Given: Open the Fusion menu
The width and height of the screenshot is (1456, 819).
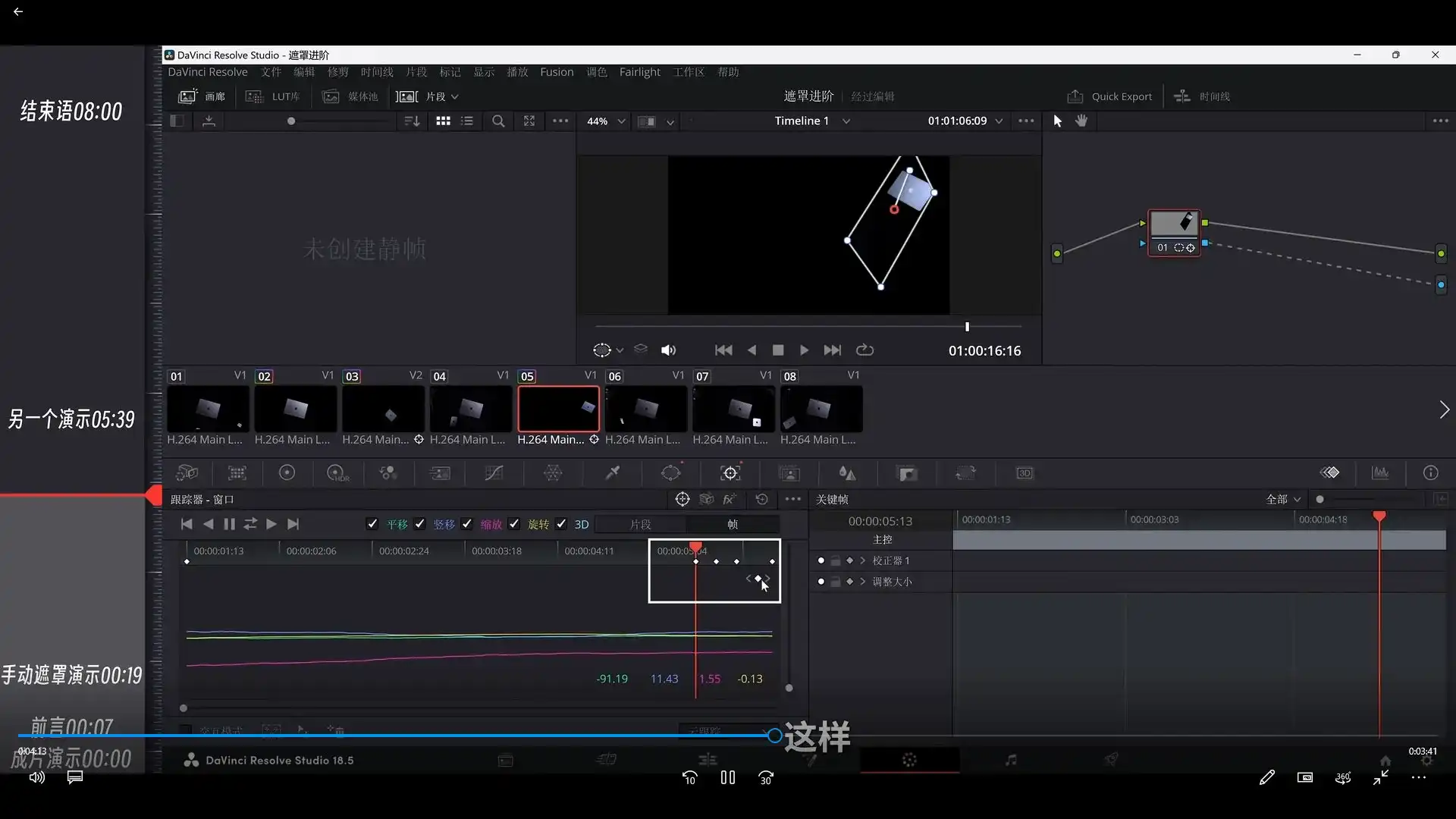Looking at the screenshot, I should pos(556,72).
